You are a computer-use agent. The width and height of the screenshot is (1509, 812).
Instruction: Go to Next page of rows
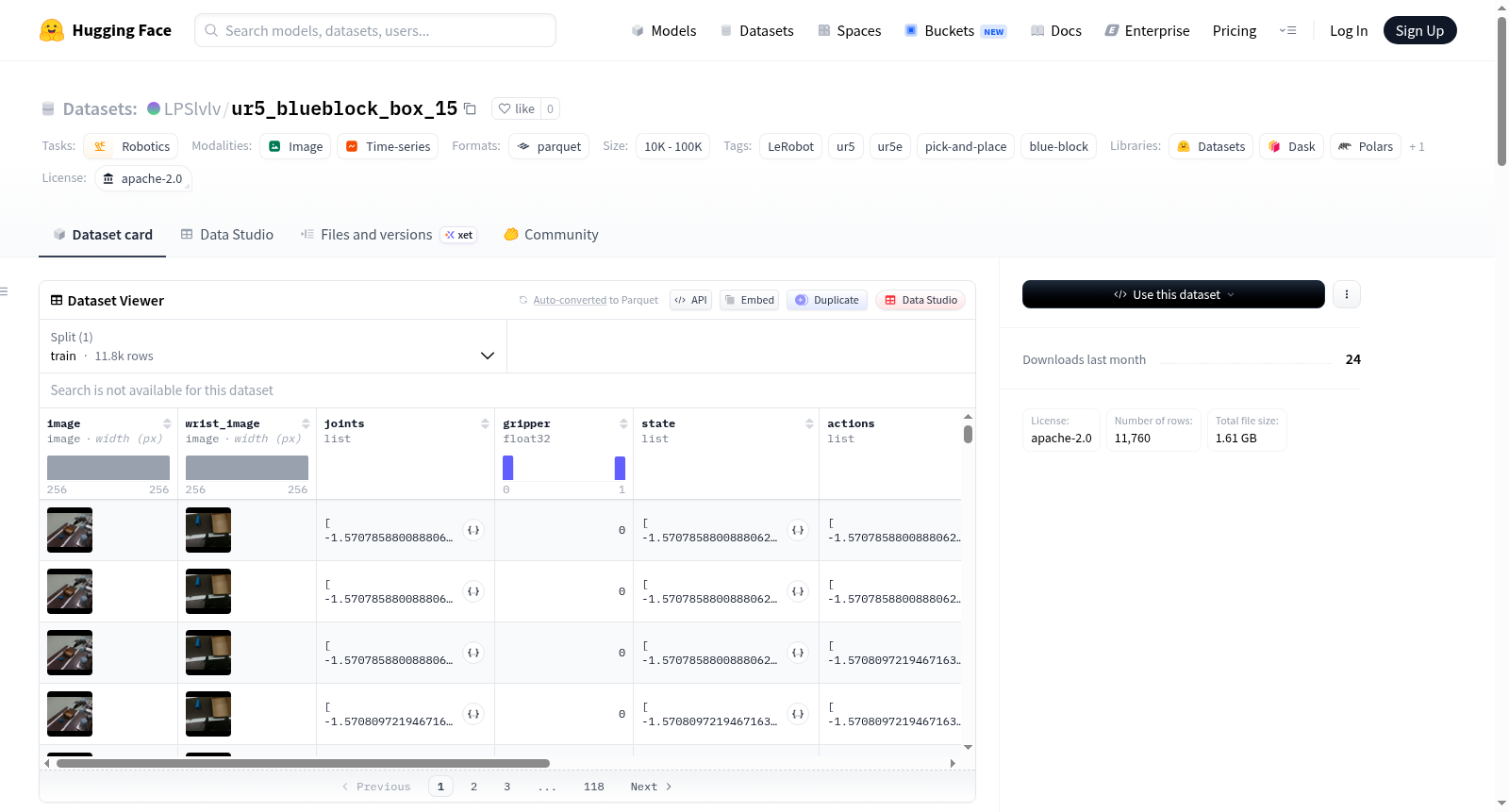pyautogui.click(x=651, y=787)
